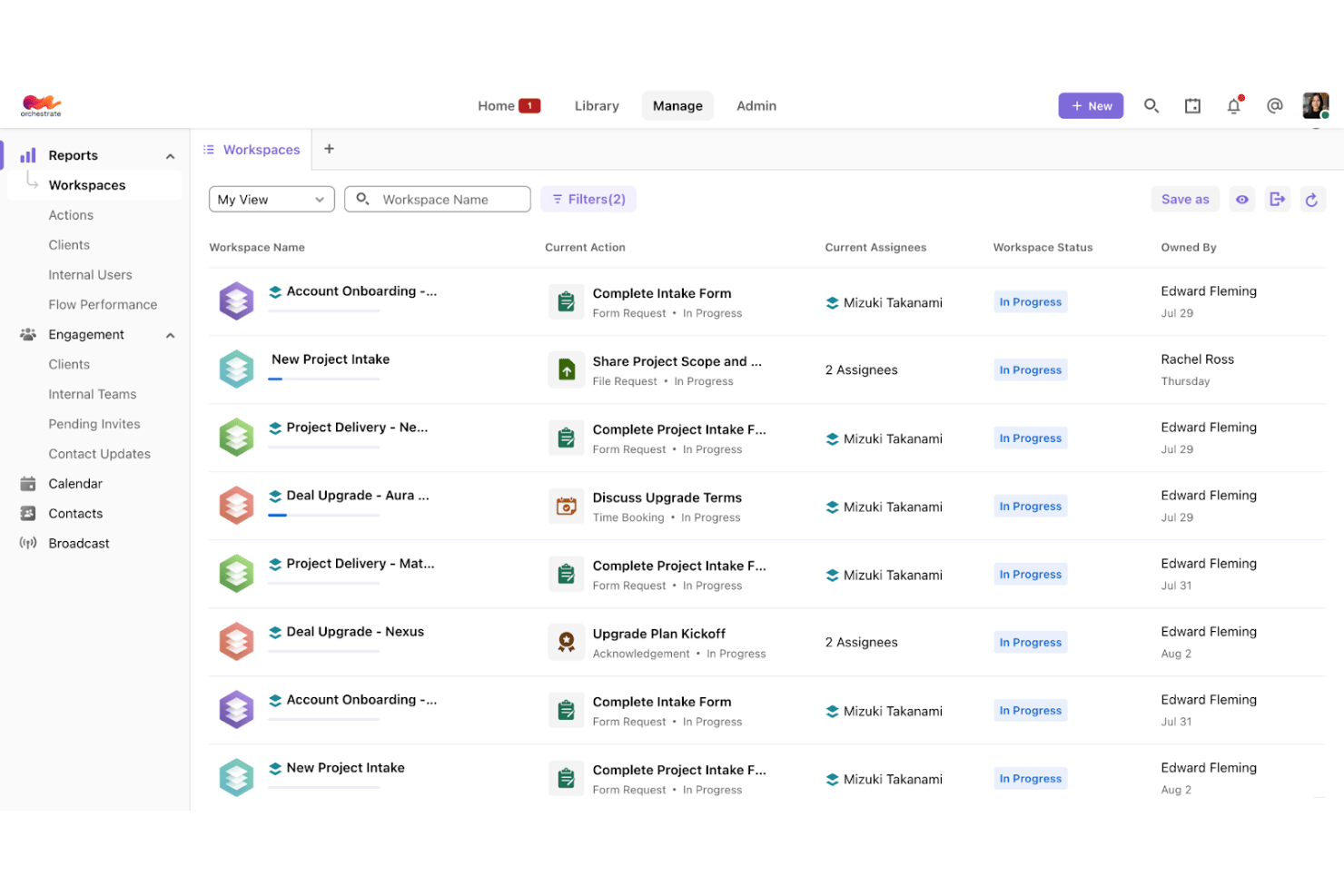This screenshot has width=1344, height=896.
Task: Switch to the Library tab
Action: coord(597,106)
